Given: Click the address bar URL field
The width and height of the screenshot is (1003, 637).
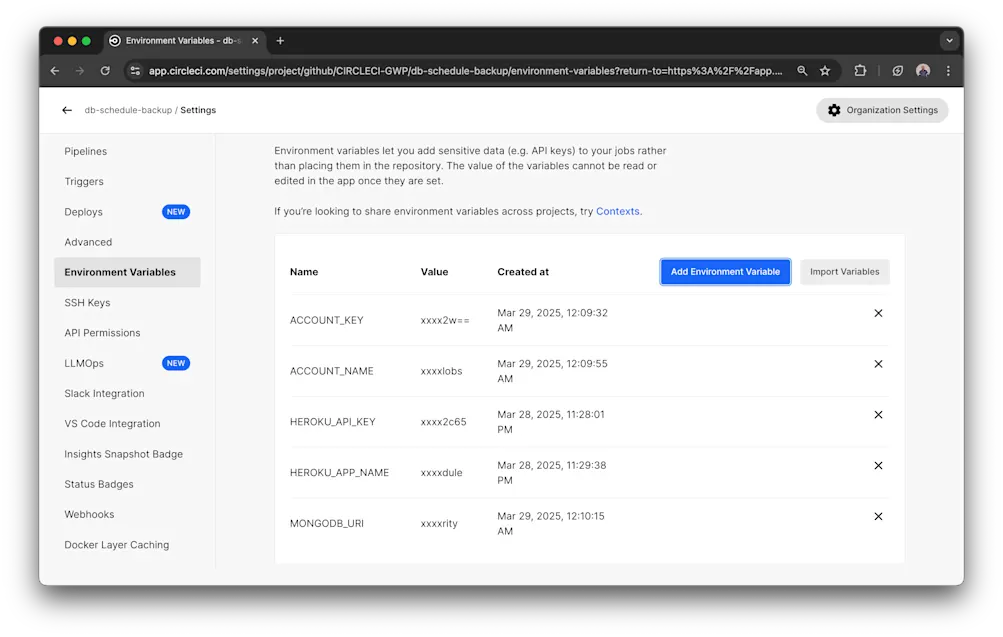Looking at the screenshot, I should point(465,71).
